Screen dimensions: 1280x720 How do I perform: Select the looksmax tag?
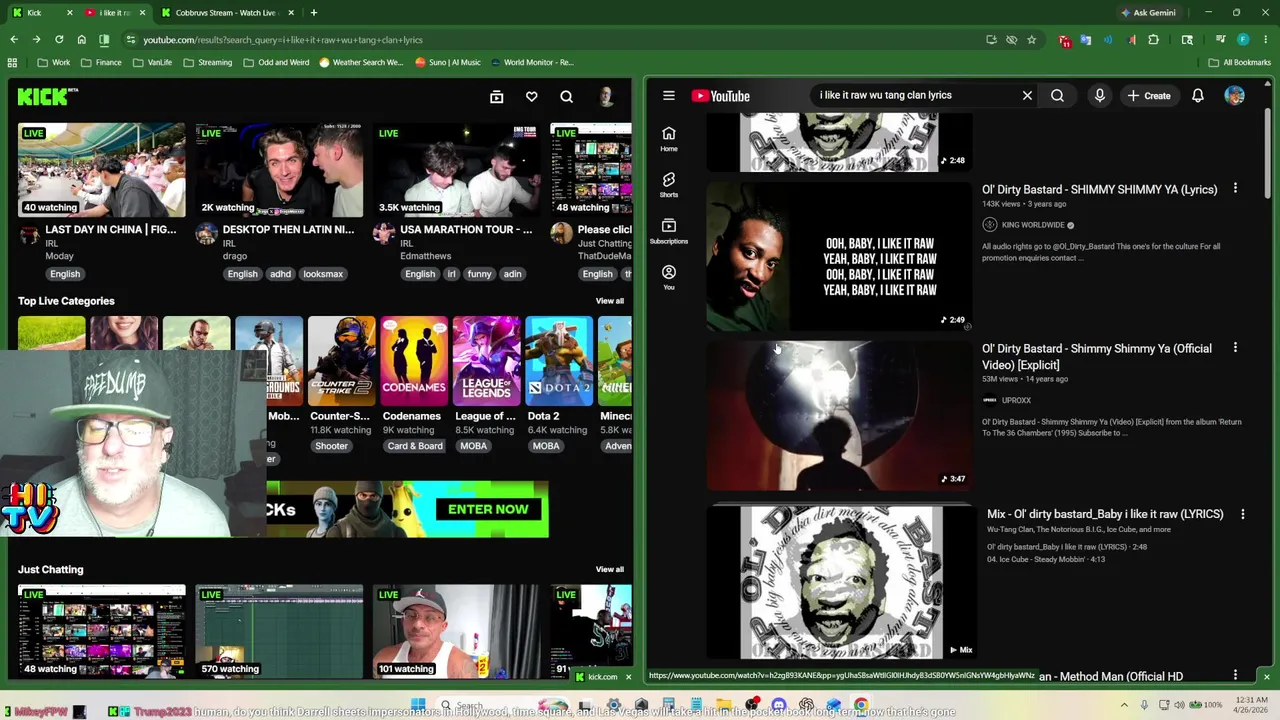coord(322,274)
